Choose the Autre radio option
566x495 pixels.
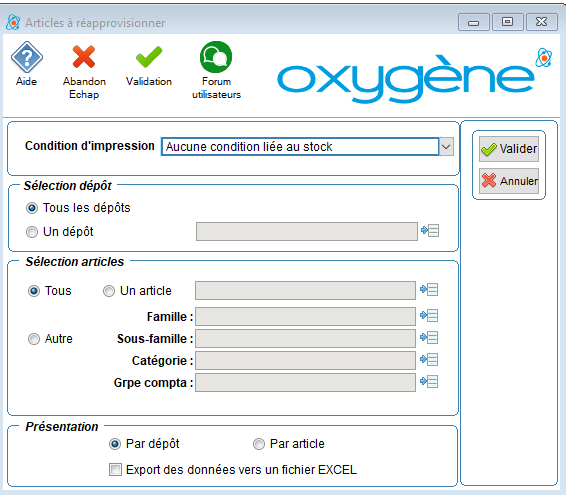34,339
